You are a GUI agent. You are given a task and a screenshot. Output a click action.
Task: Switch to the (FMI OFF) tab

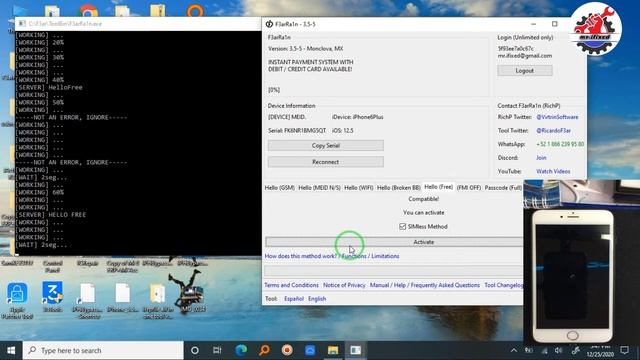(x=469, y=187)
